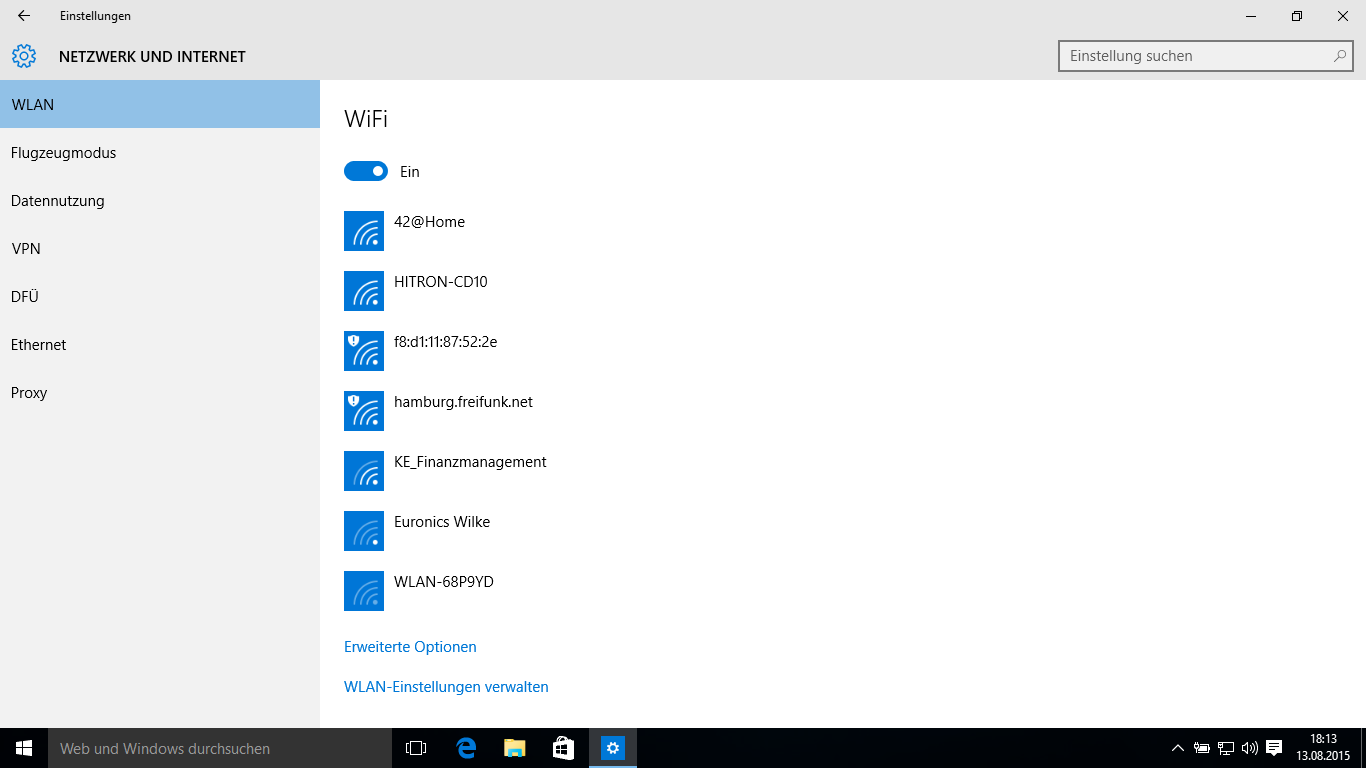Turn off the WiFi toggle switch
This screenshot has height=768, width=1366.
(366, 171)
